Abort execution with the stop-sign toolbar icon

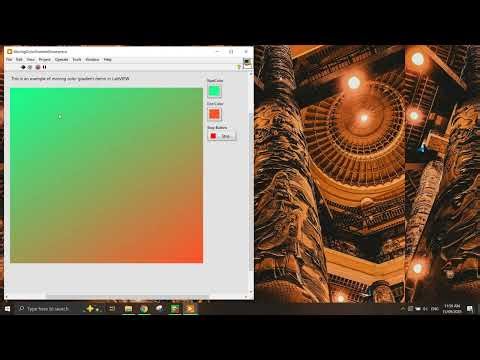pyautogui.click(x=38, y=67)
